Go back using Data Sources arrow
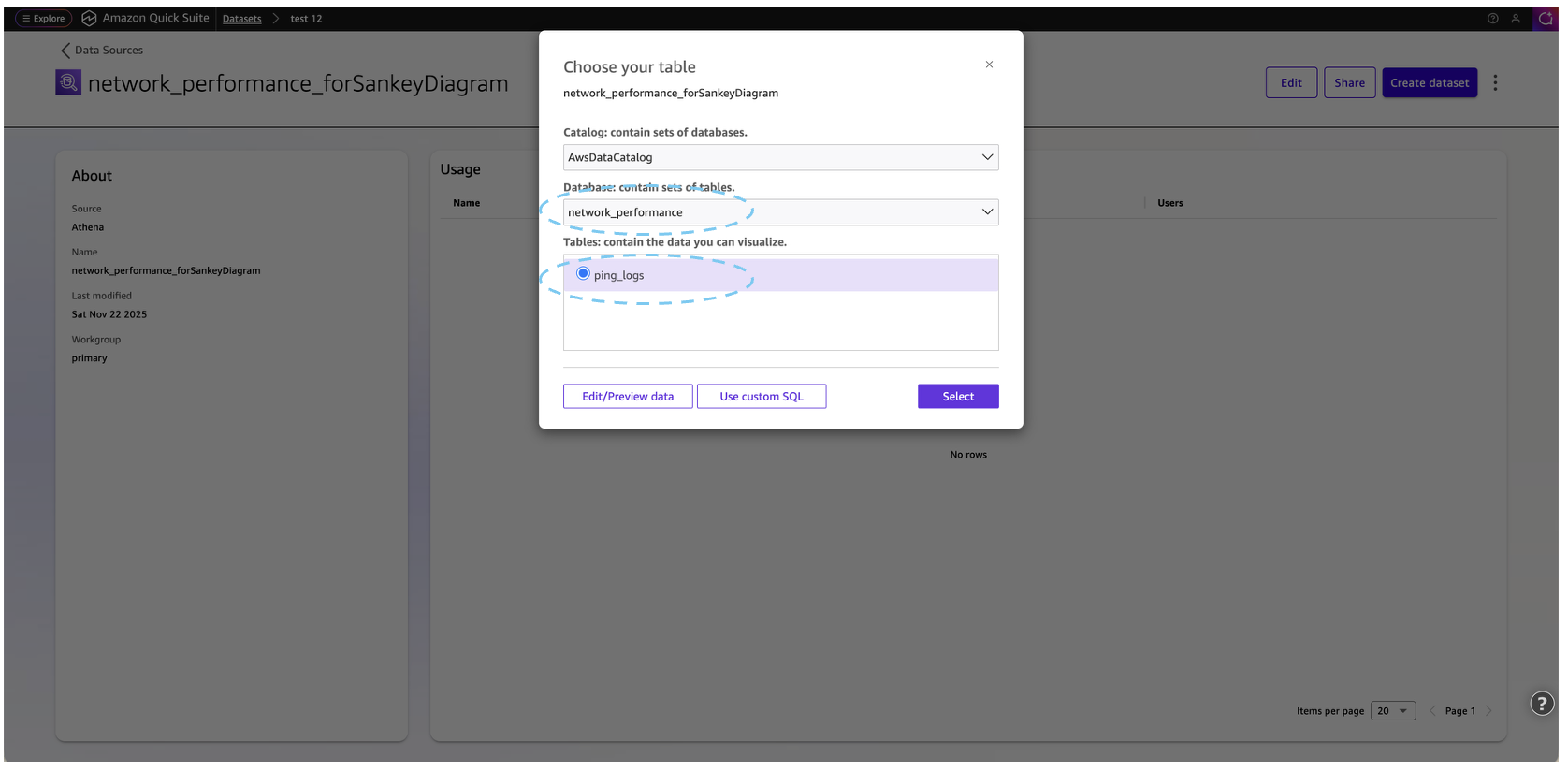Screen dimensions: 1568x771 [x=65, y=51]
